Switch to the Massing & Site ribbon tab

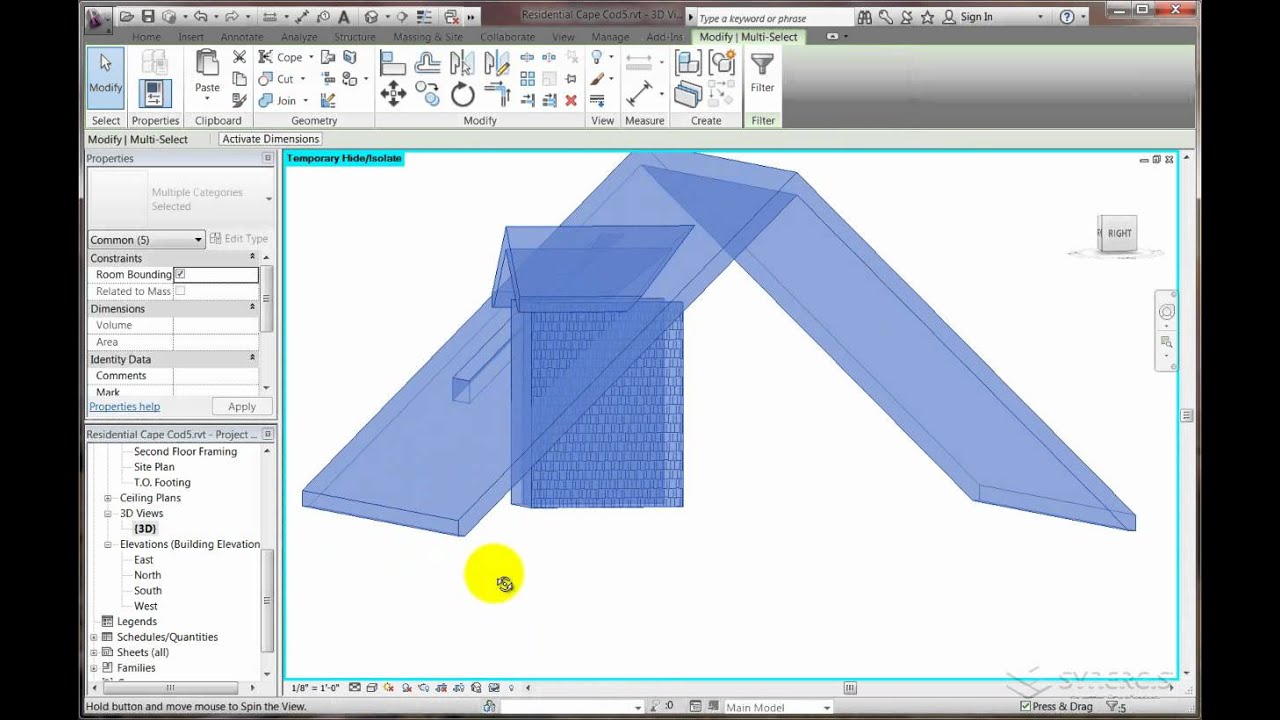[x=428, y=36]
